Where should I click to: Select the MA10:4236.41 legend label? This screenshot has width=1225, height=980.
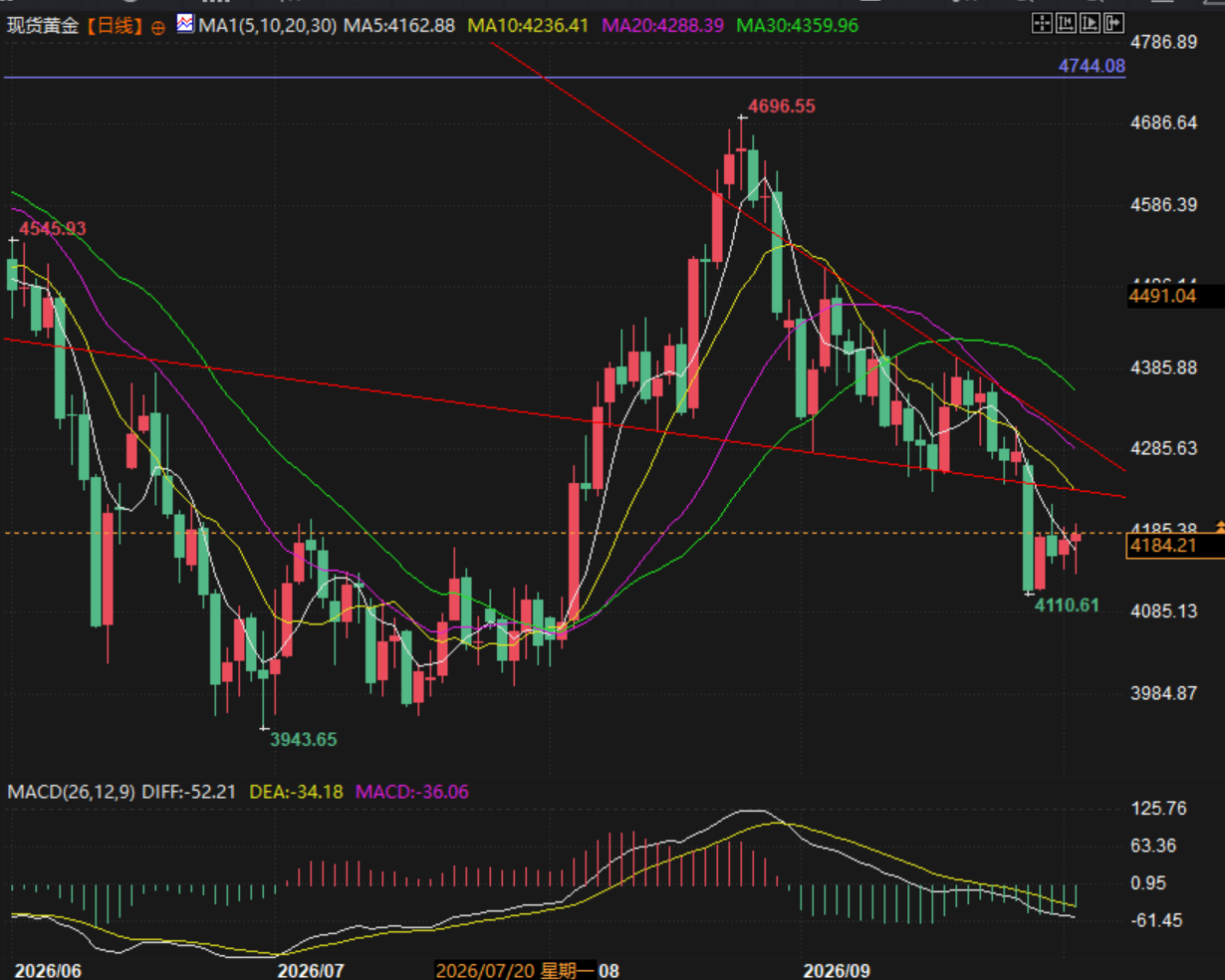coord(528,25)
